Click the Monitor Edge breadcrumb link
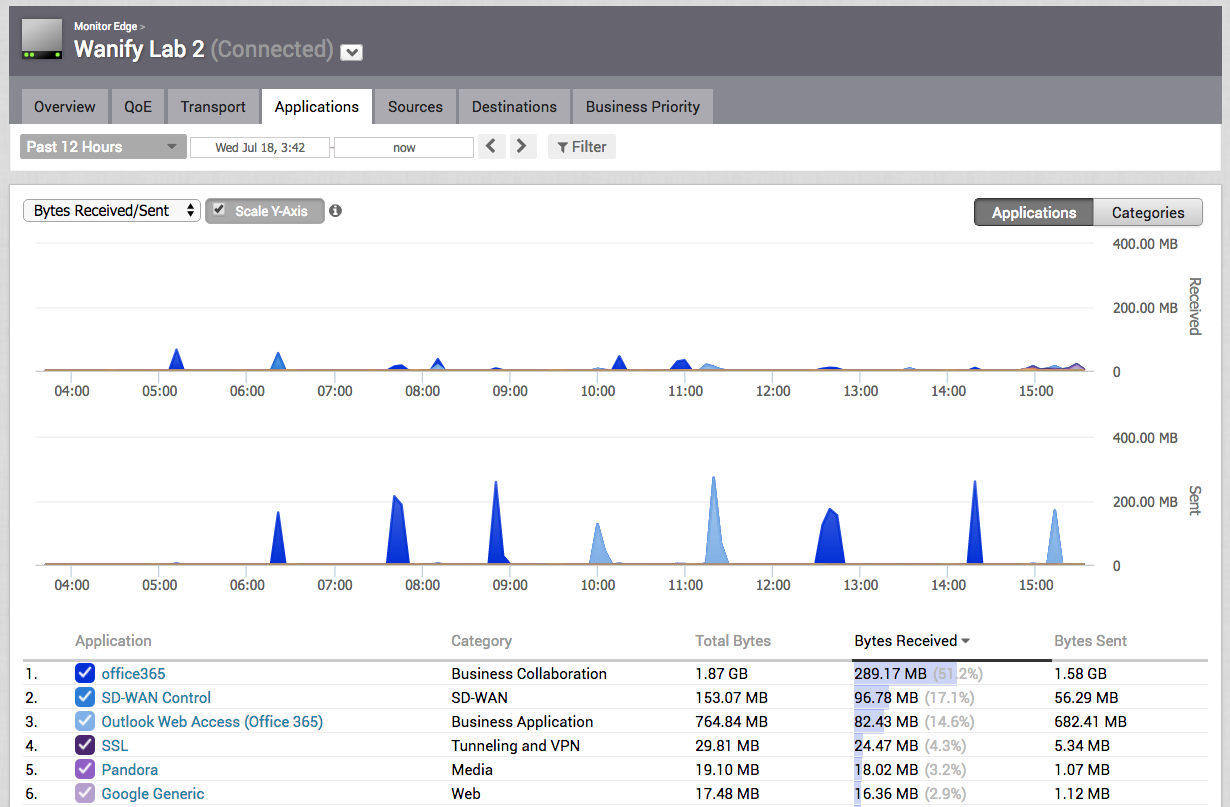This screenshot has width=1230, height=807. click(x=106, y=26)
